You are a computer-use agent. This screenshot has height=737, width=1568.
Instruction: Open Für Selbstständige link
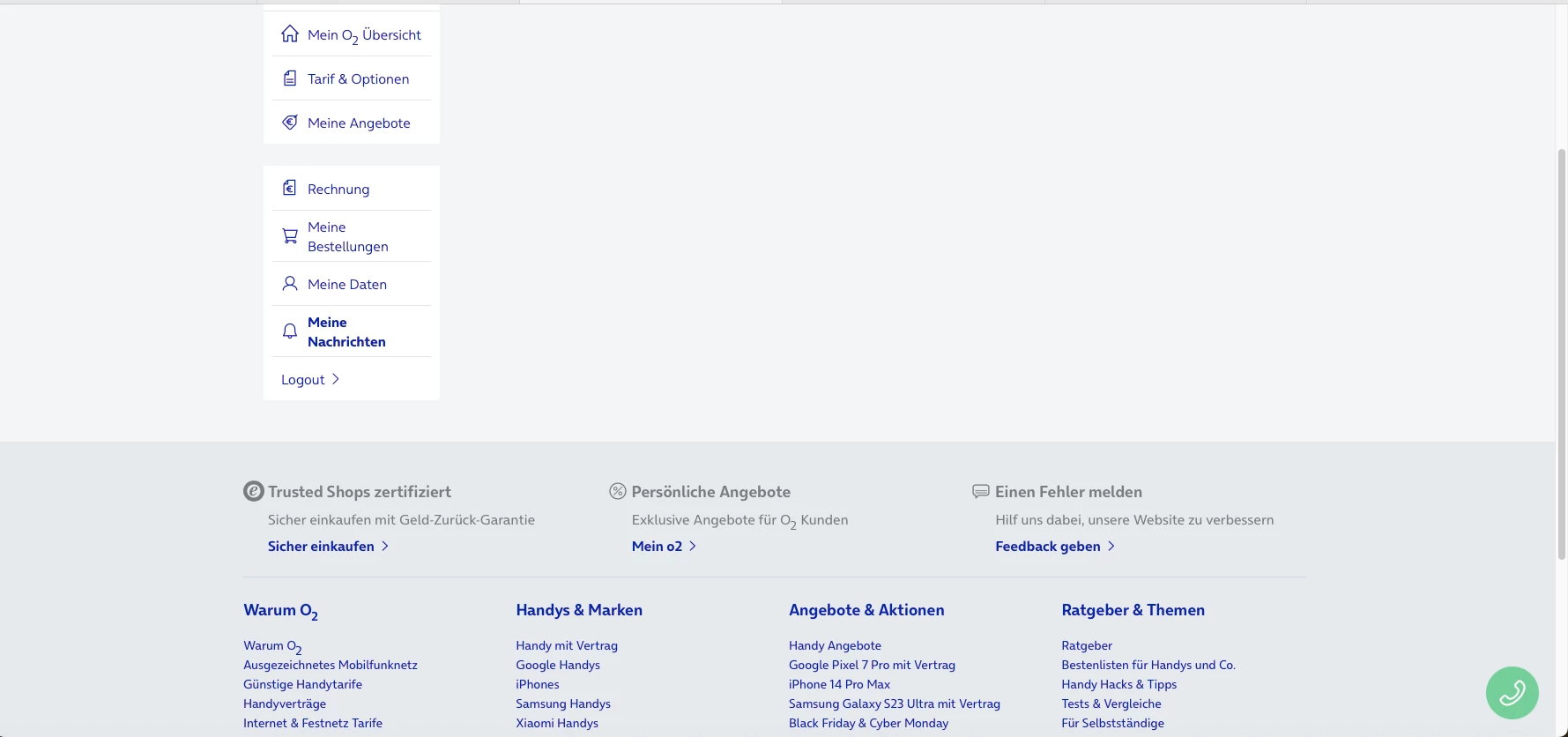(x=1113, y=723)
